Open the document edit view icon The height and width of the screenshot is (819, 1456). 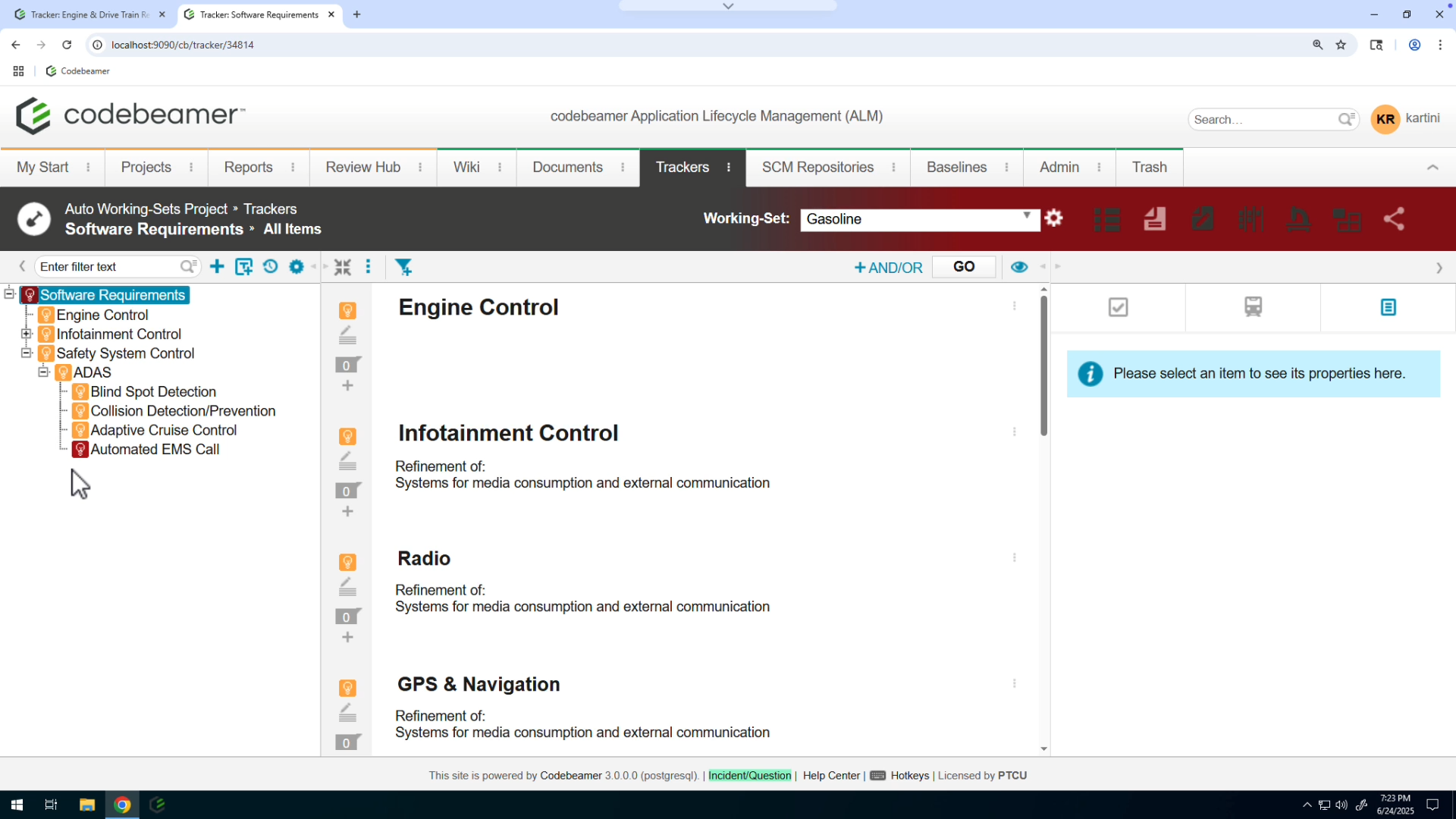point(1203,219)
